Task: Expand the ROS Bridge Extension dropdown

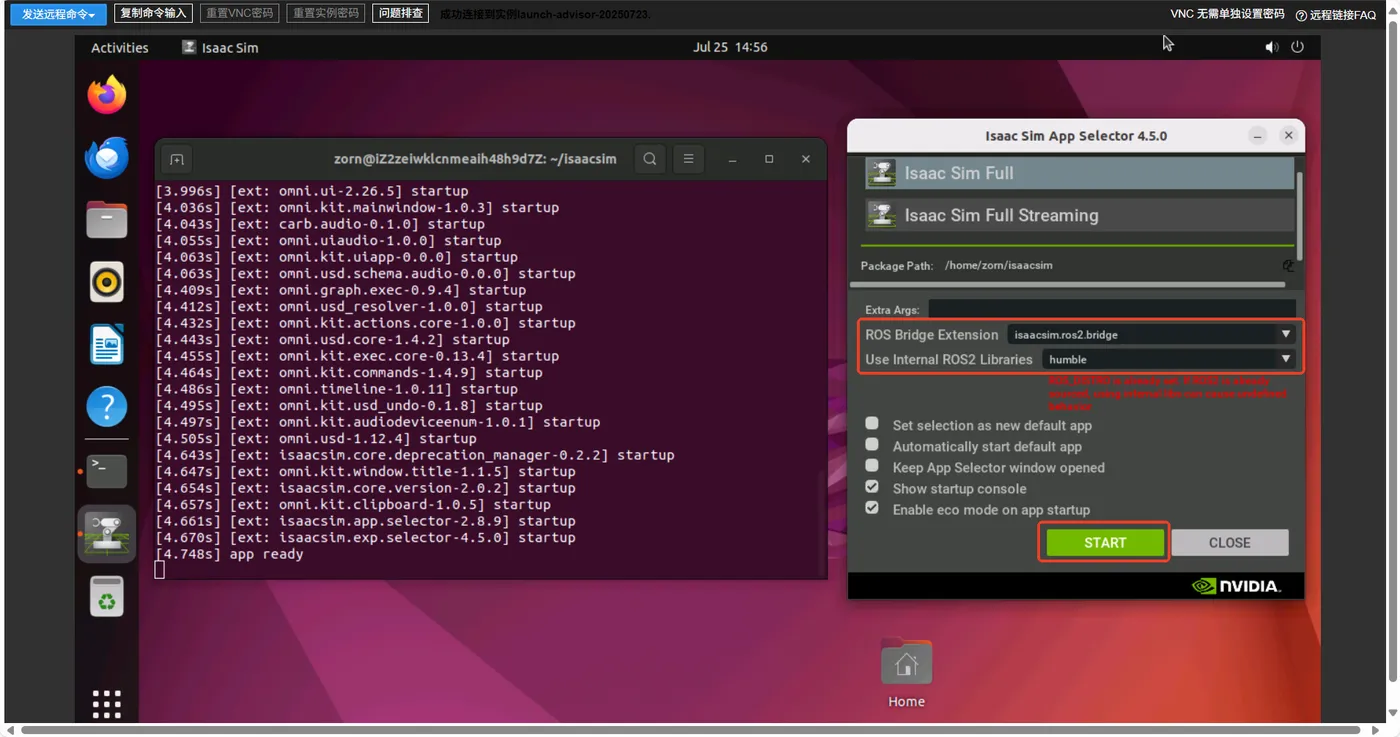Action: pyautogui.click(x=1151, y=334)
